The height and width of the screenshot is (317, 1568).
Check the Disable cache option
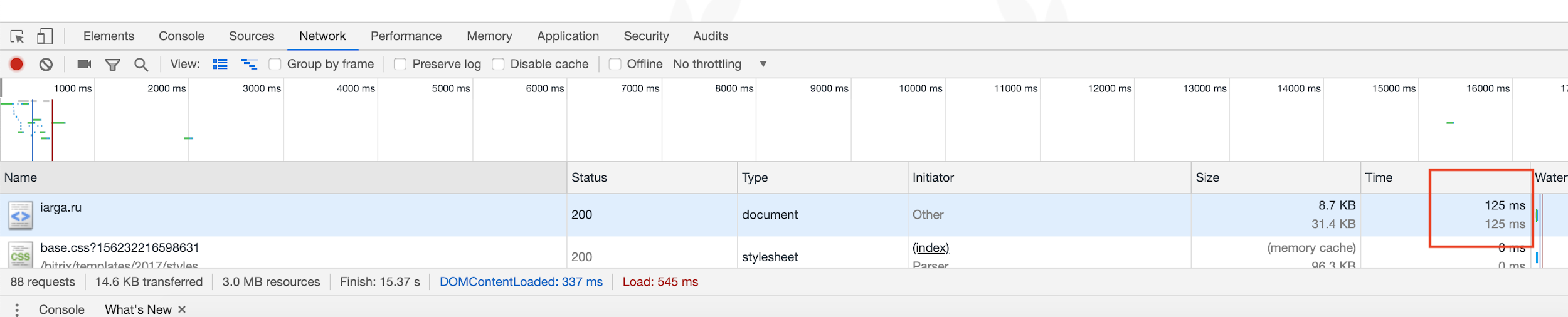click(498, 64)
